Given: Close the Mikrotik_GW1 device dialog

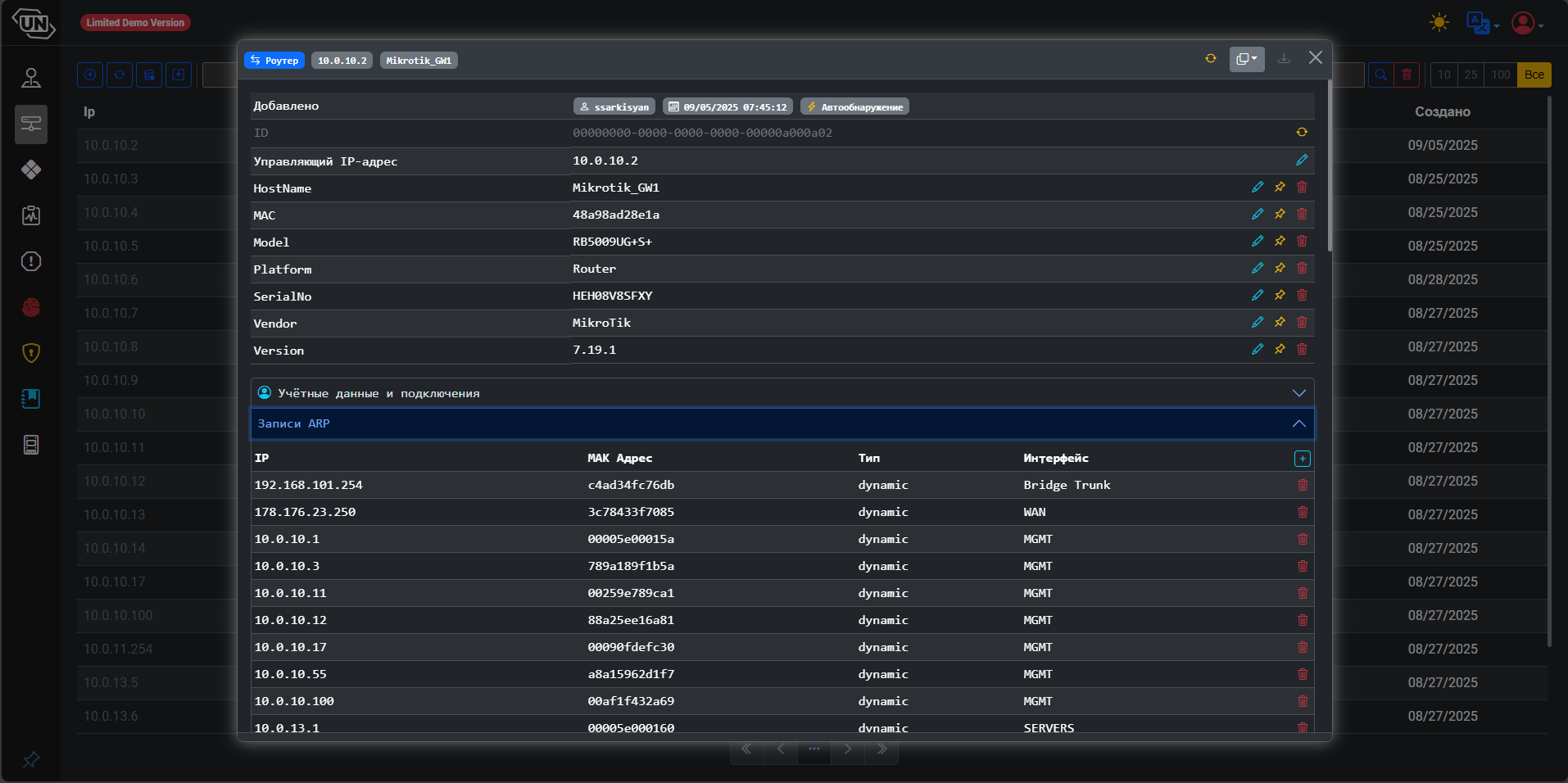Looking at the screenshot, I should click(x=1316, y=57).
